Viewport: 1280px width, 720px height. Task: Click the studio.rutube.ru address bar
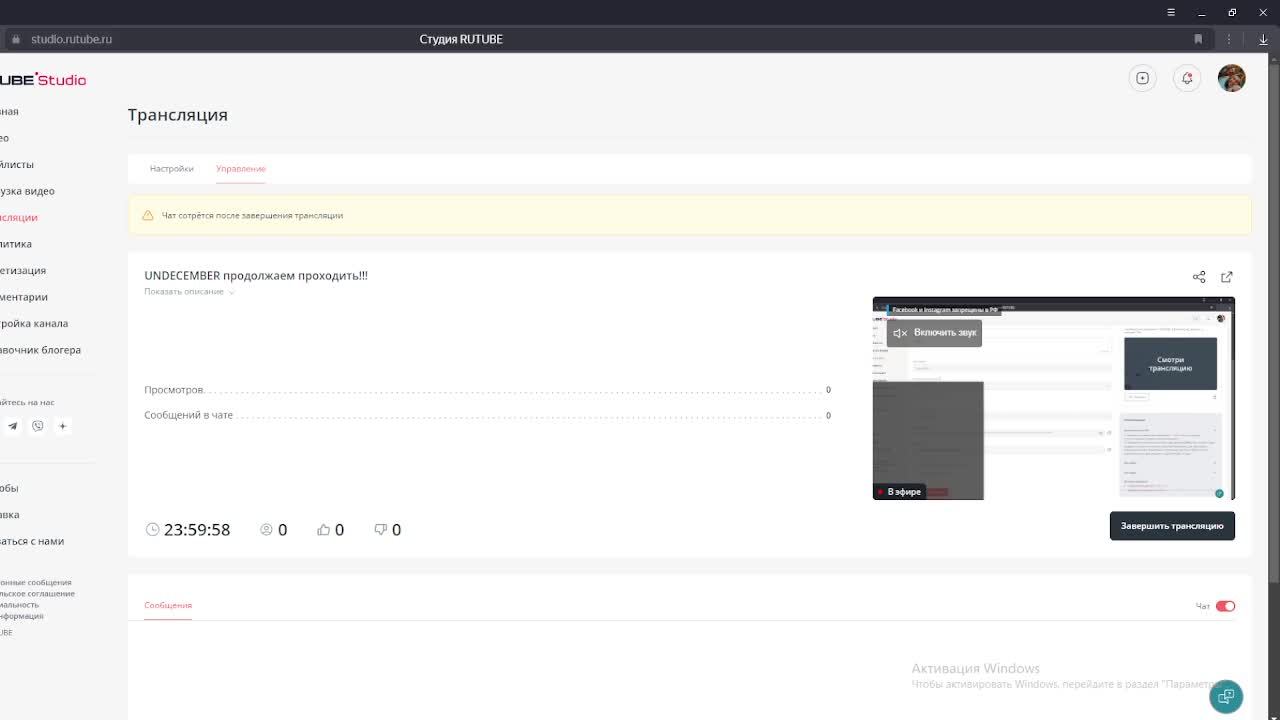[x=71, y=39]
